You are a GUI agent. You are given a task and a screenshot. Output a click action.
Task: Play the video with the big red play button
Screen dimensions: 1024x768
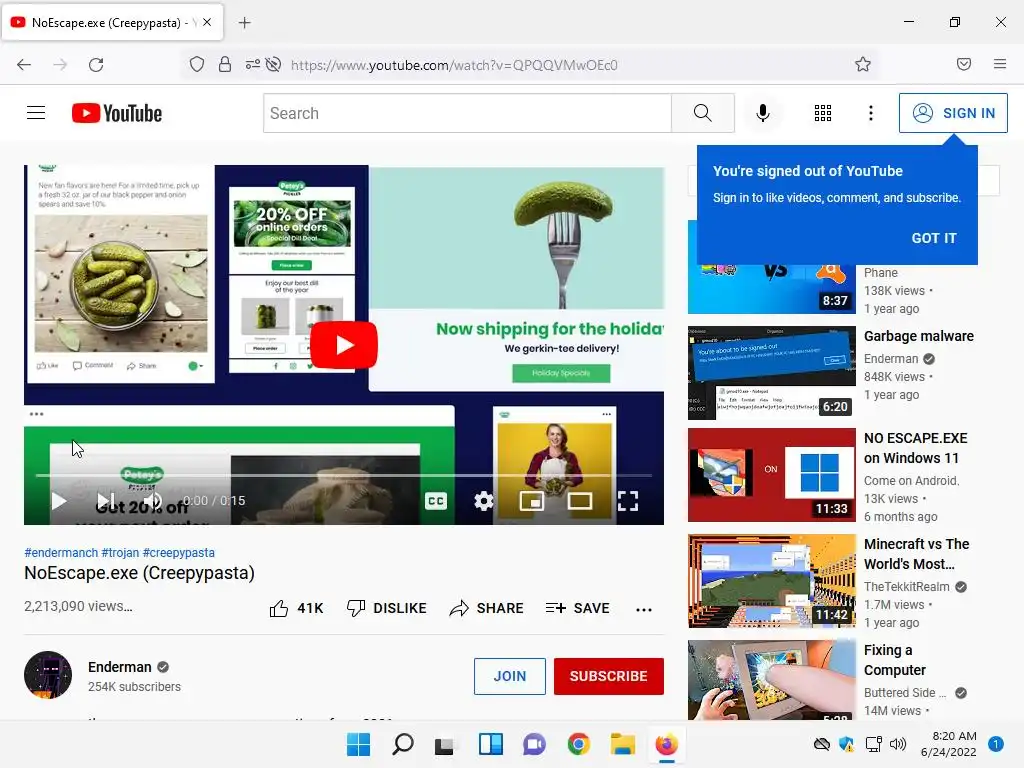coord(344,345)
